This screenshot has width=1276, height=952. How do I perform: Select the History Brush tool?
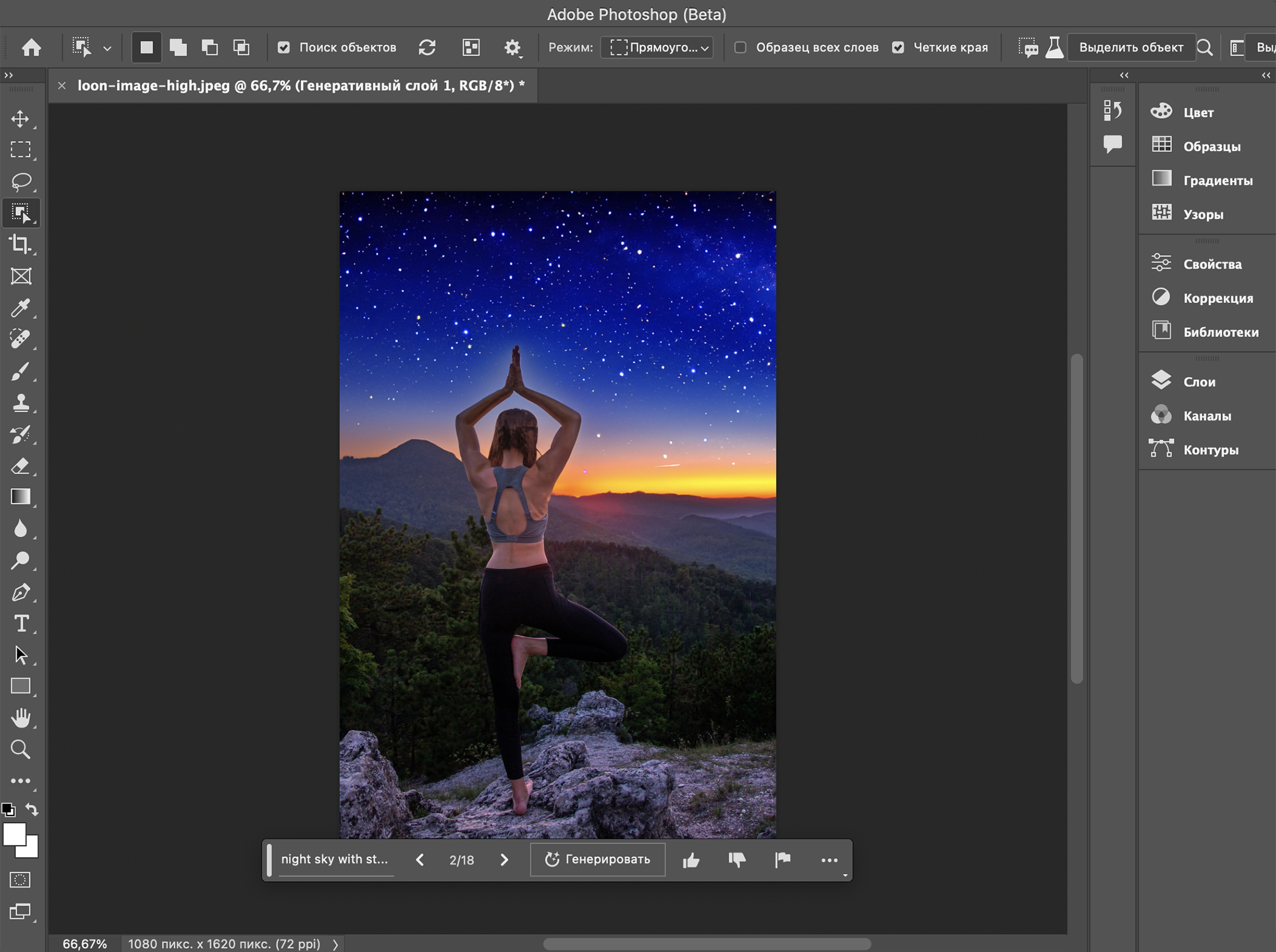tap(20, 435)
